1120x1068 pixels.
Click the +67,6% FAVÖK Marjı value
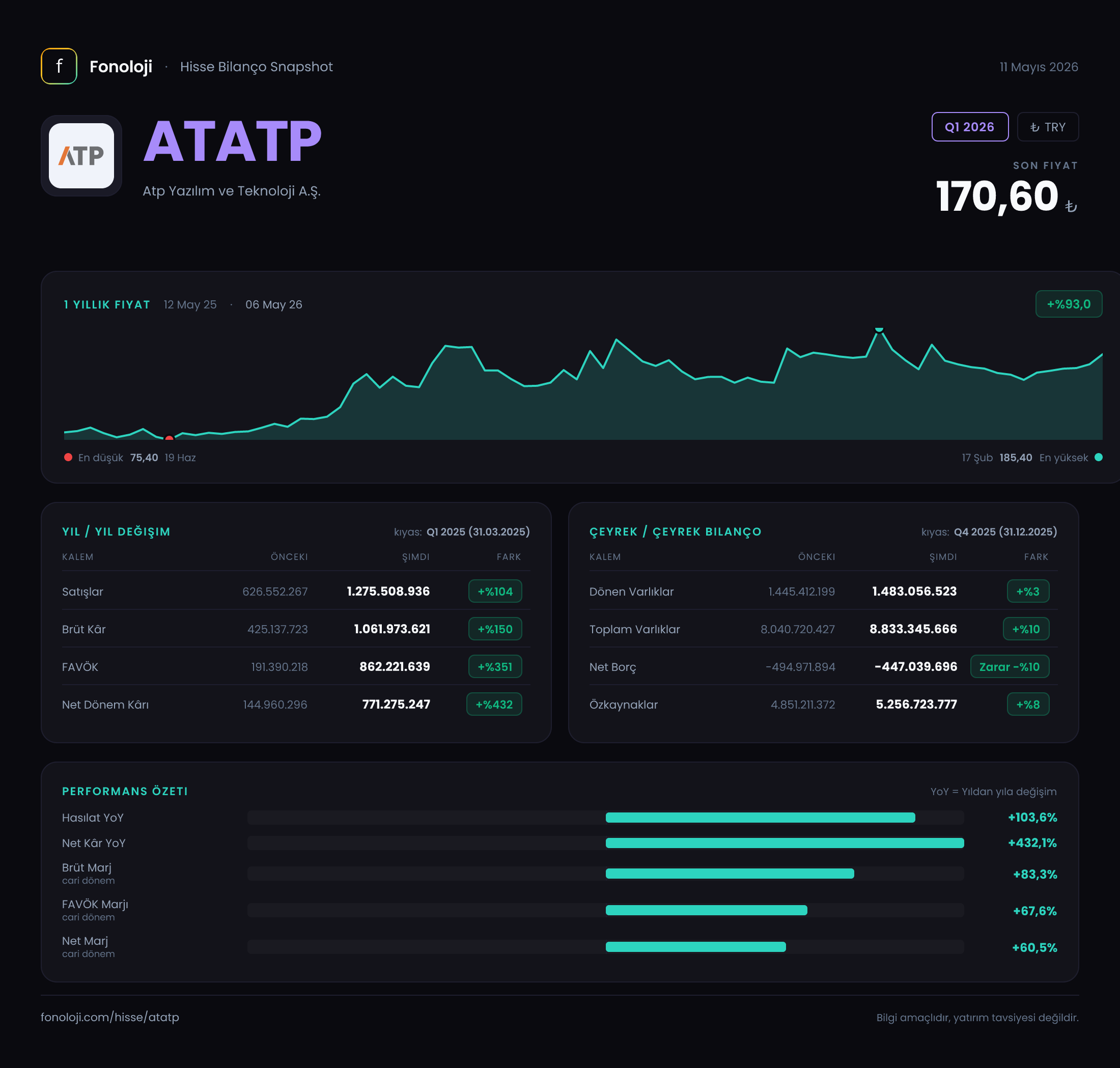point(1034,910)
